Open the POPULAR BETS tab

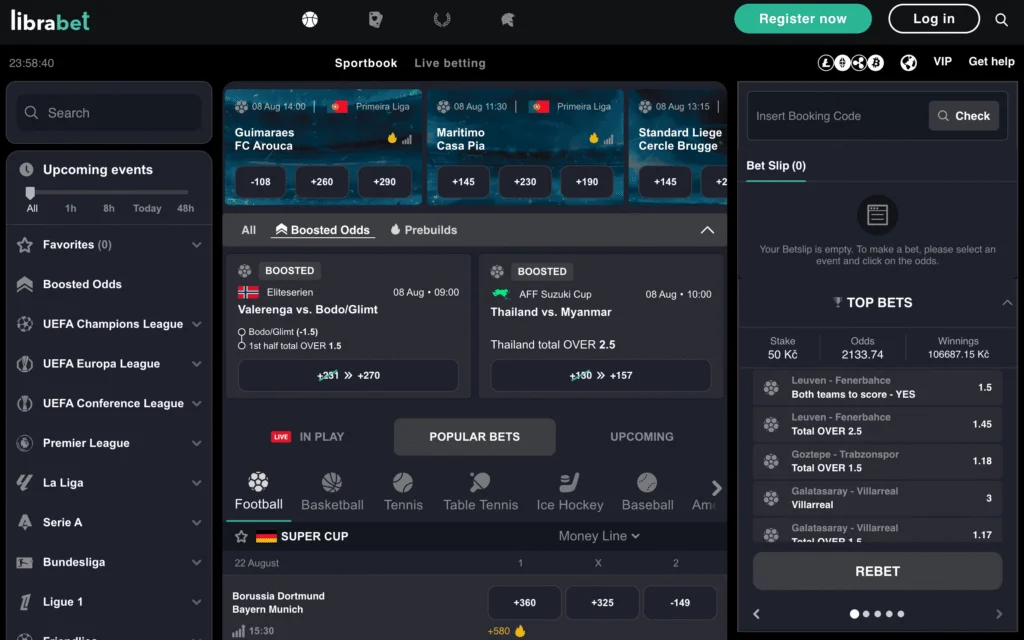(x=475, y=437)
